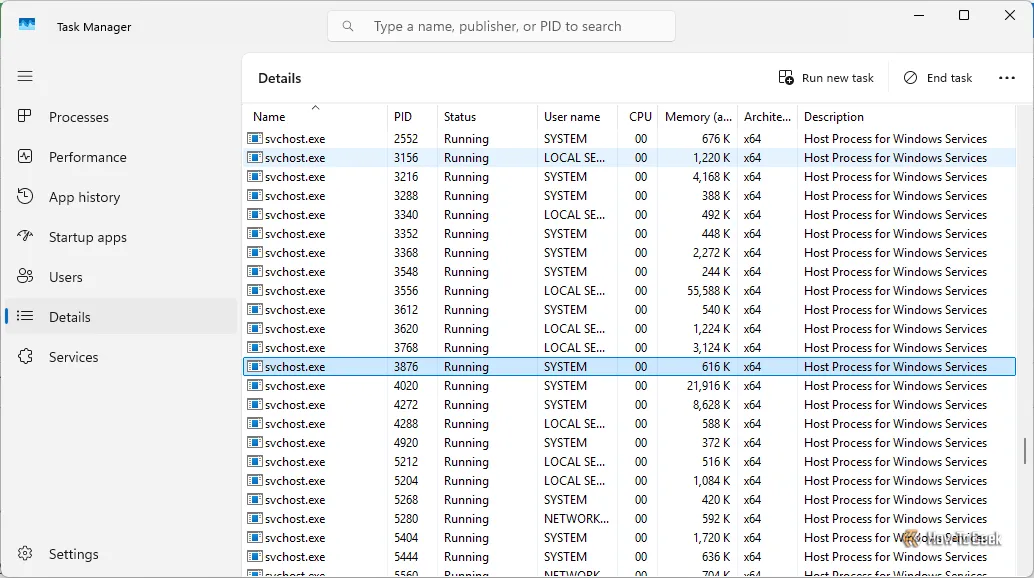Image resolution: width=1034 pixels, height=578 pixels.
Task: Open the three-dot more options menu
Action: 1006,78
